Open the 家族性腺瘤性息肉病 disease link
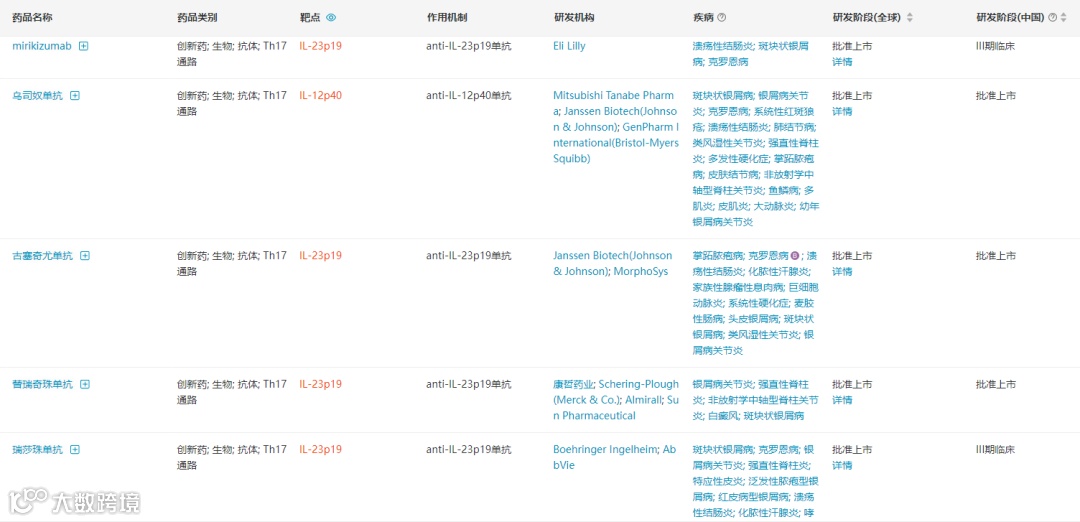The width and height of the screenshot is (1080, 522). pyautogui.click(x=737, y=287)
